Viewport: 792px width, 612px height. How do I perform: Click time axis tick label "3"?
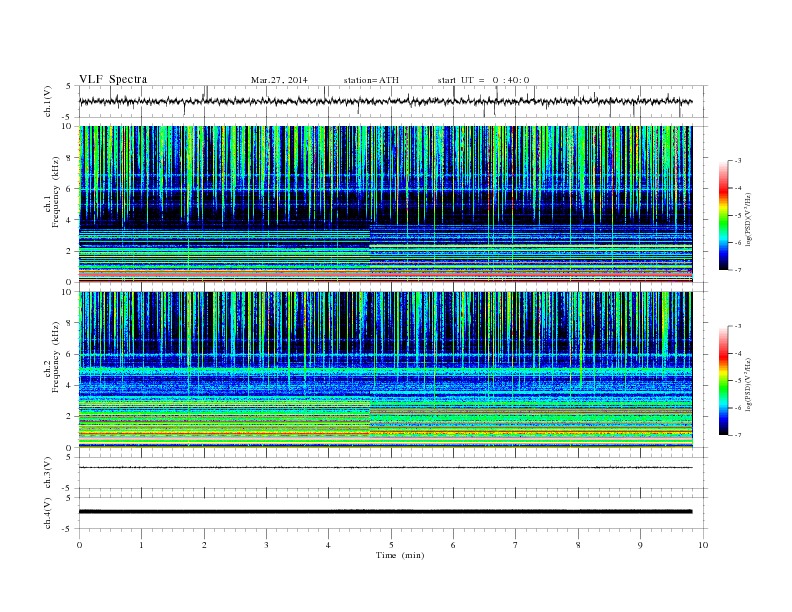(x=266, y=545)
